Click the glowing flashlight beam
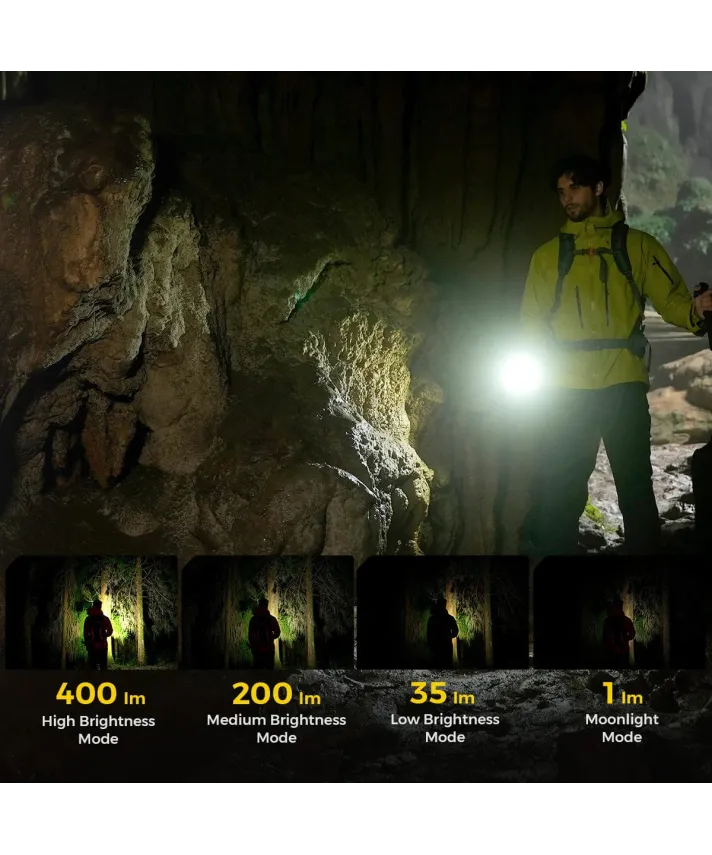Viewport: 712px width, 855px height. (x=520, y=373)
